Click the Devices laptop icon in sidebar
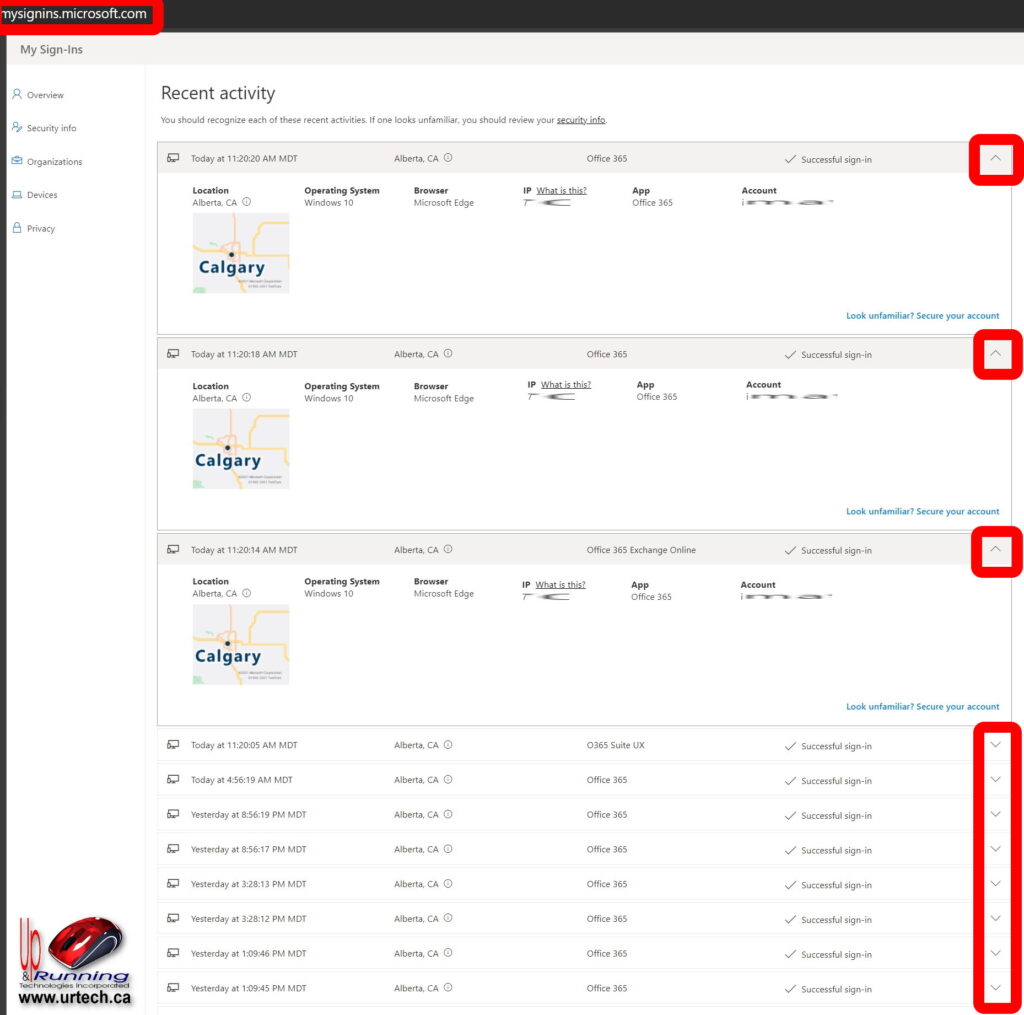Image resolution: width=1024 pixels, height=1015 pixels. point(17,195)
